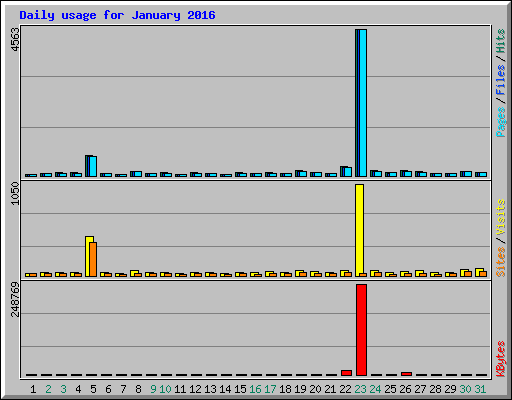Click the orange sites bar for day 5
Viewport: 512px width, 400px height.
93,259
